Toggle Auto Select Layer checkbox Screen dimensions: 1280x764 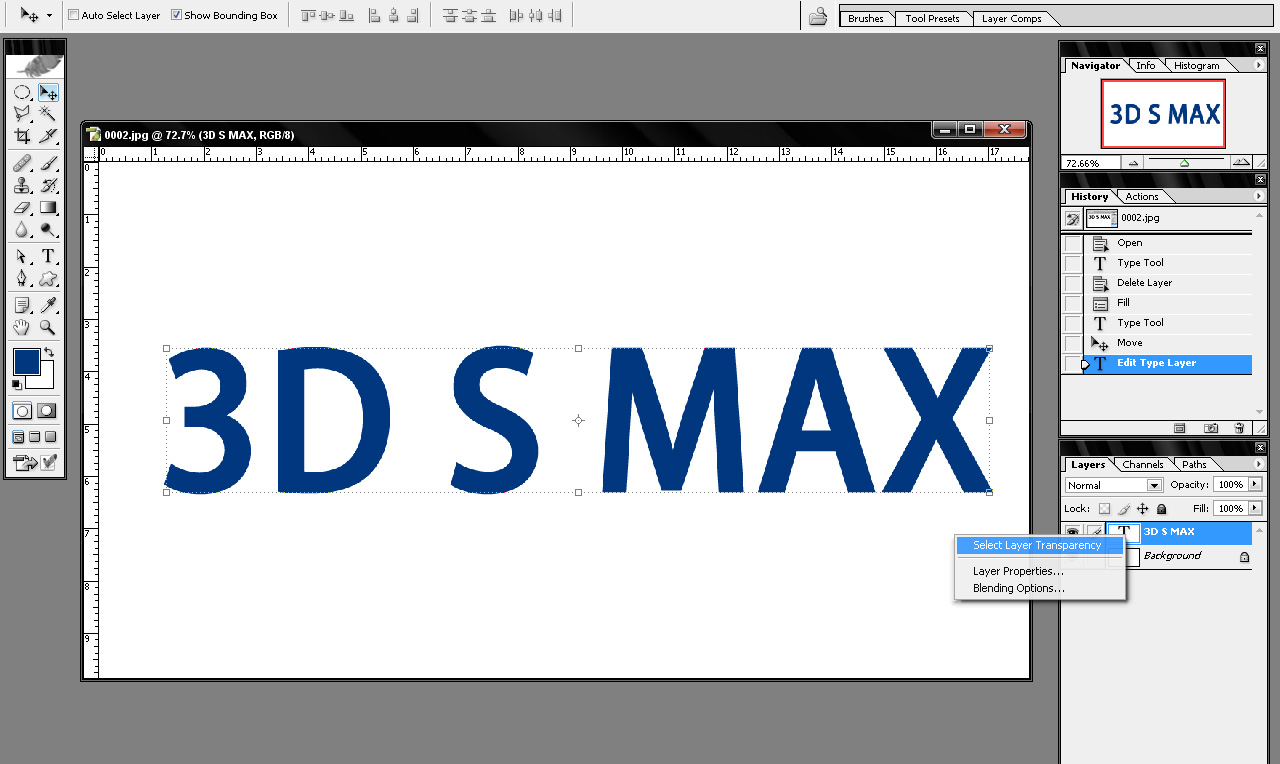tap(73, 15)
